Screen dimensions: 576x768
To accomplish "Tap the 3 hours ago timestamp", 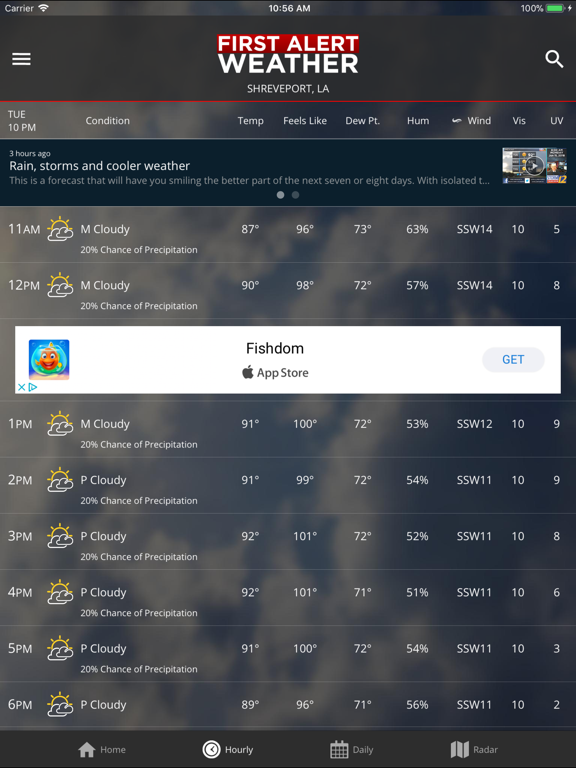I will click(x=30, y=153).
